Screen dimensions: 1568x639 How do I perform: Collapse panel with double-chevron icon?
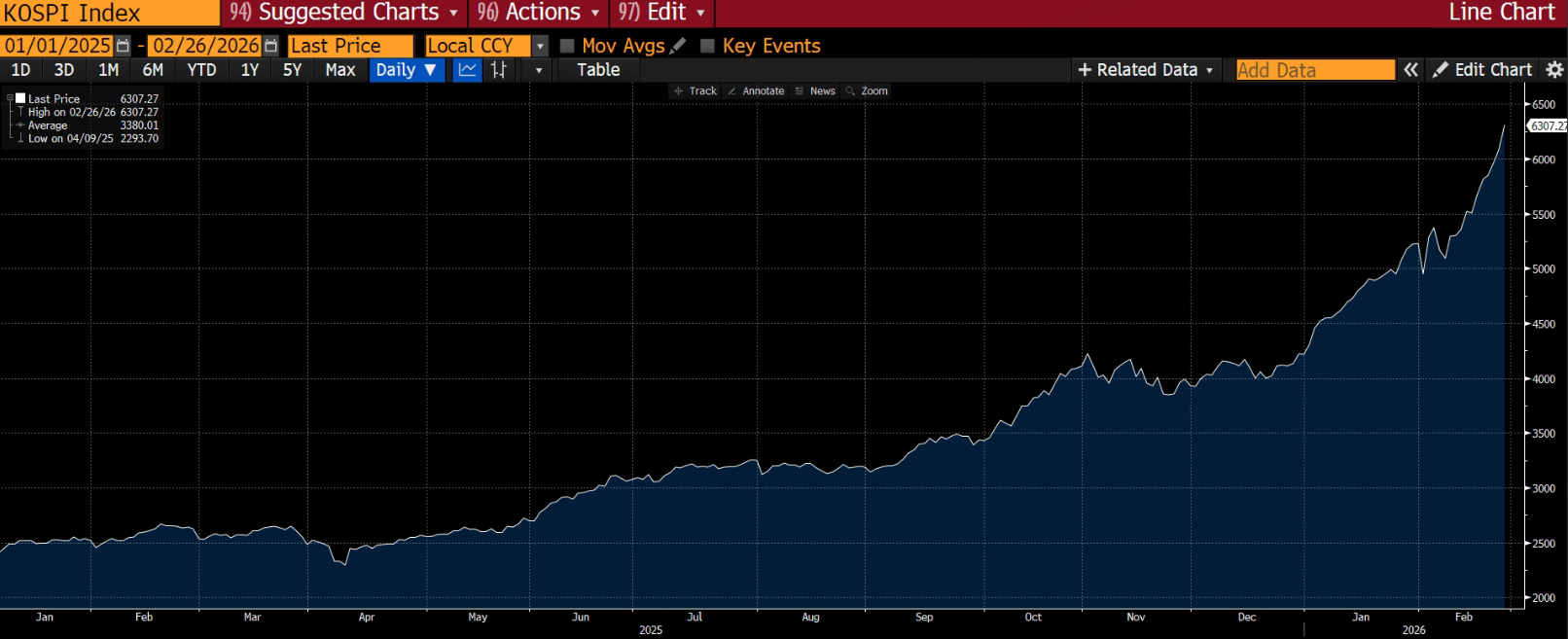(1410, 70)
